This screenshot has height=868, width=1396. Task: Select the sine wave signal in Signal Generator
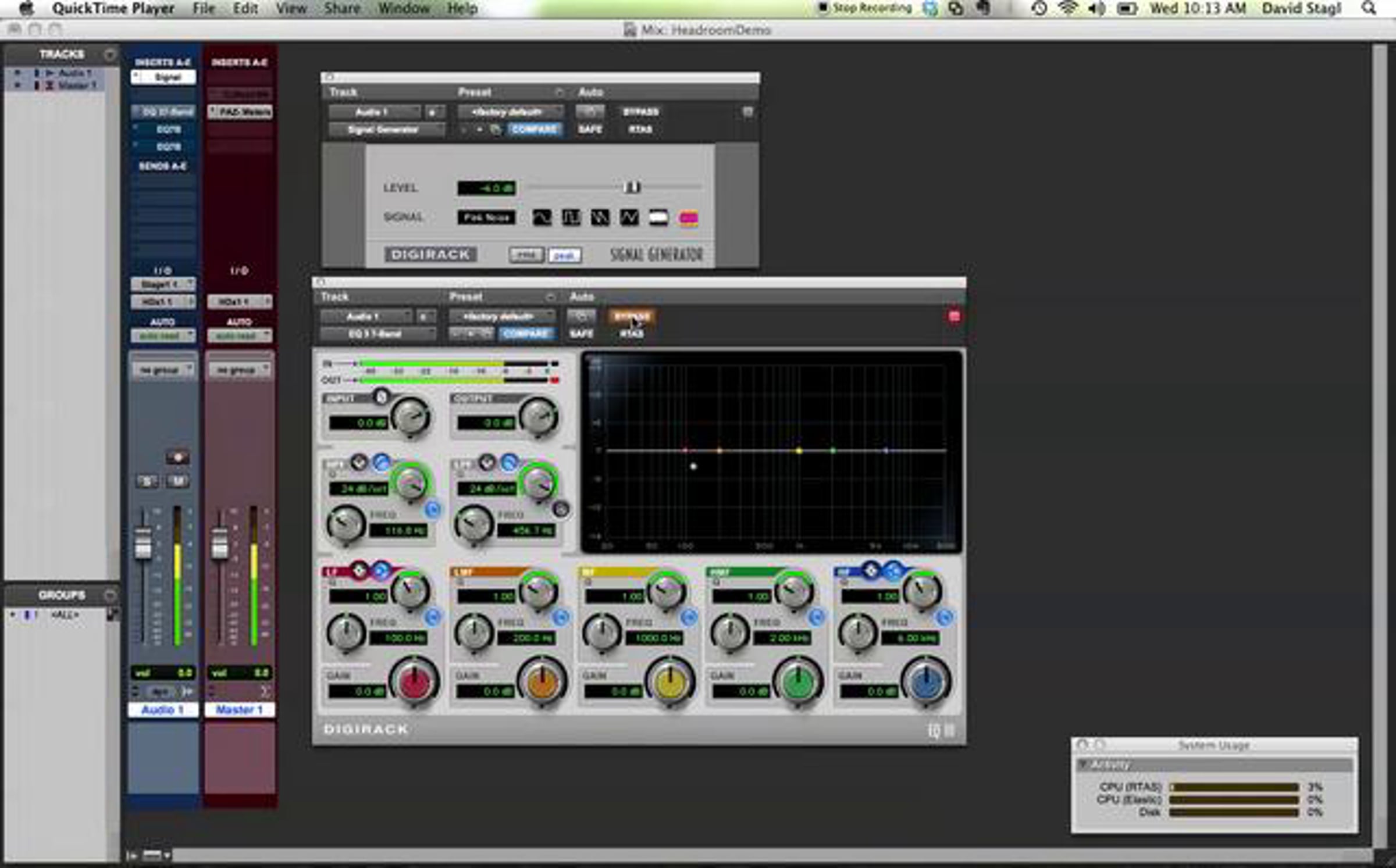542,217
